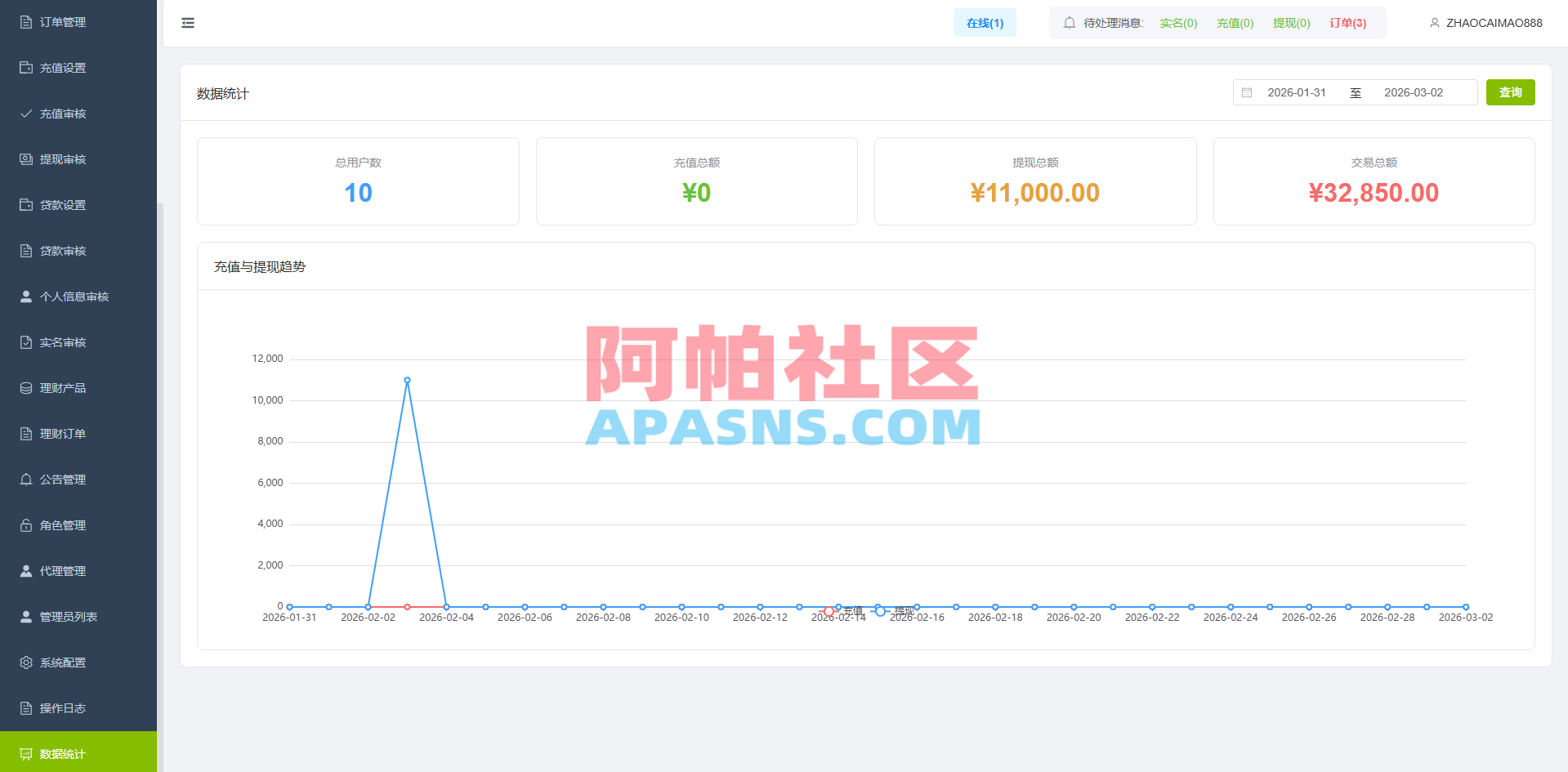
Task: Click the green 查询 button
Action: [x=1510, y=92]
